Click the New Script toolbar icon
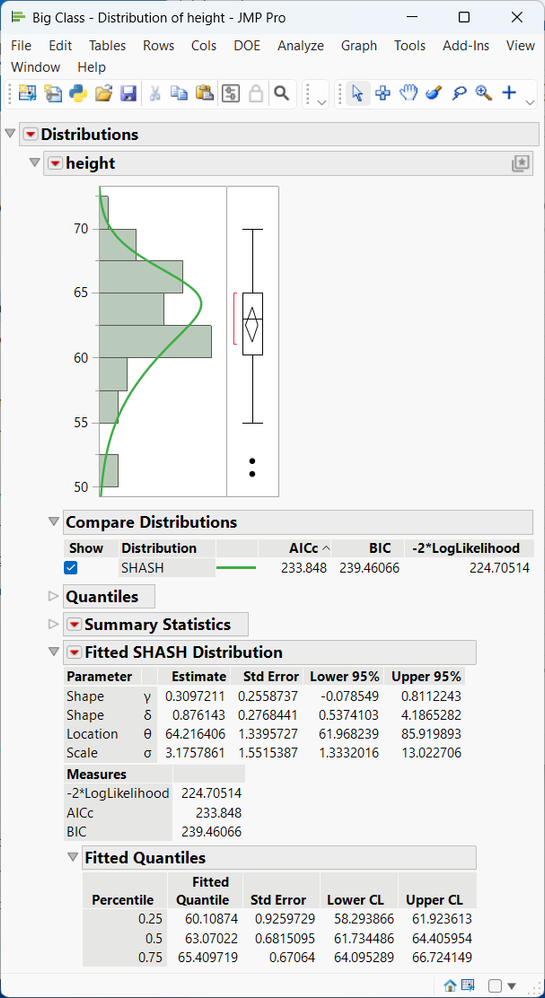 pyautogui.click(x=52, y=94)
